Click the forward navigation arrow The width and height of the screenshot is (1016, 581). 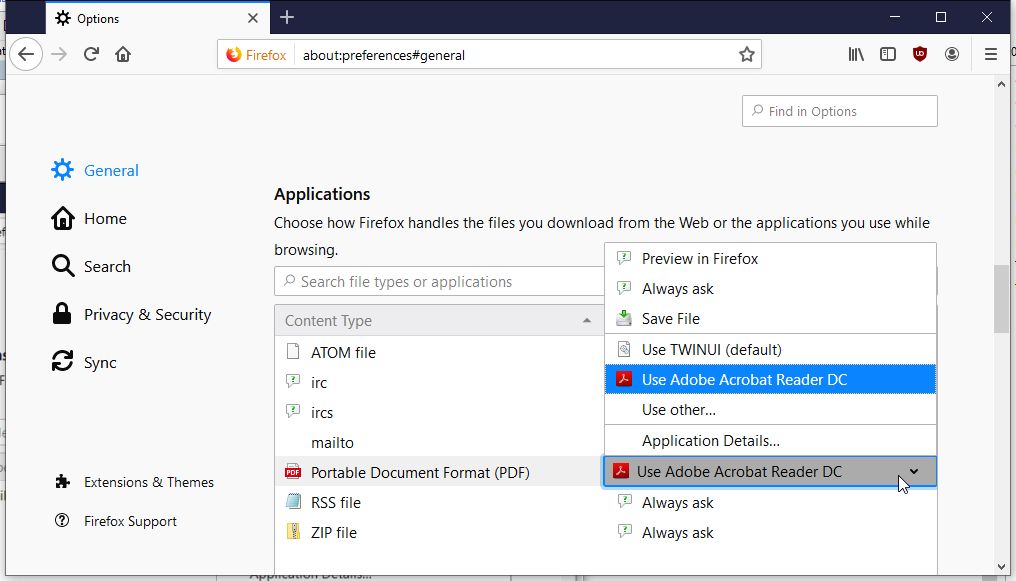[59, 54]
